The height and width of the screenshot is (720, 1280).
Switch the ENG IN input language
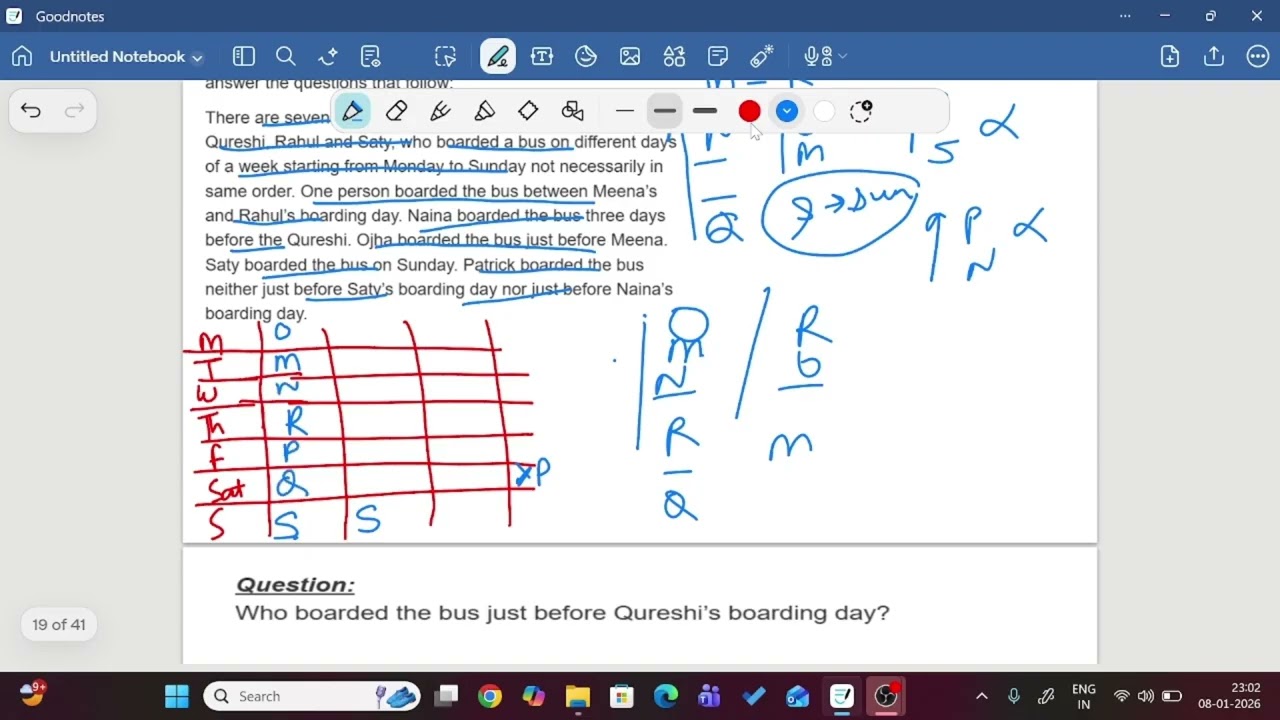tap(1083, 696)
